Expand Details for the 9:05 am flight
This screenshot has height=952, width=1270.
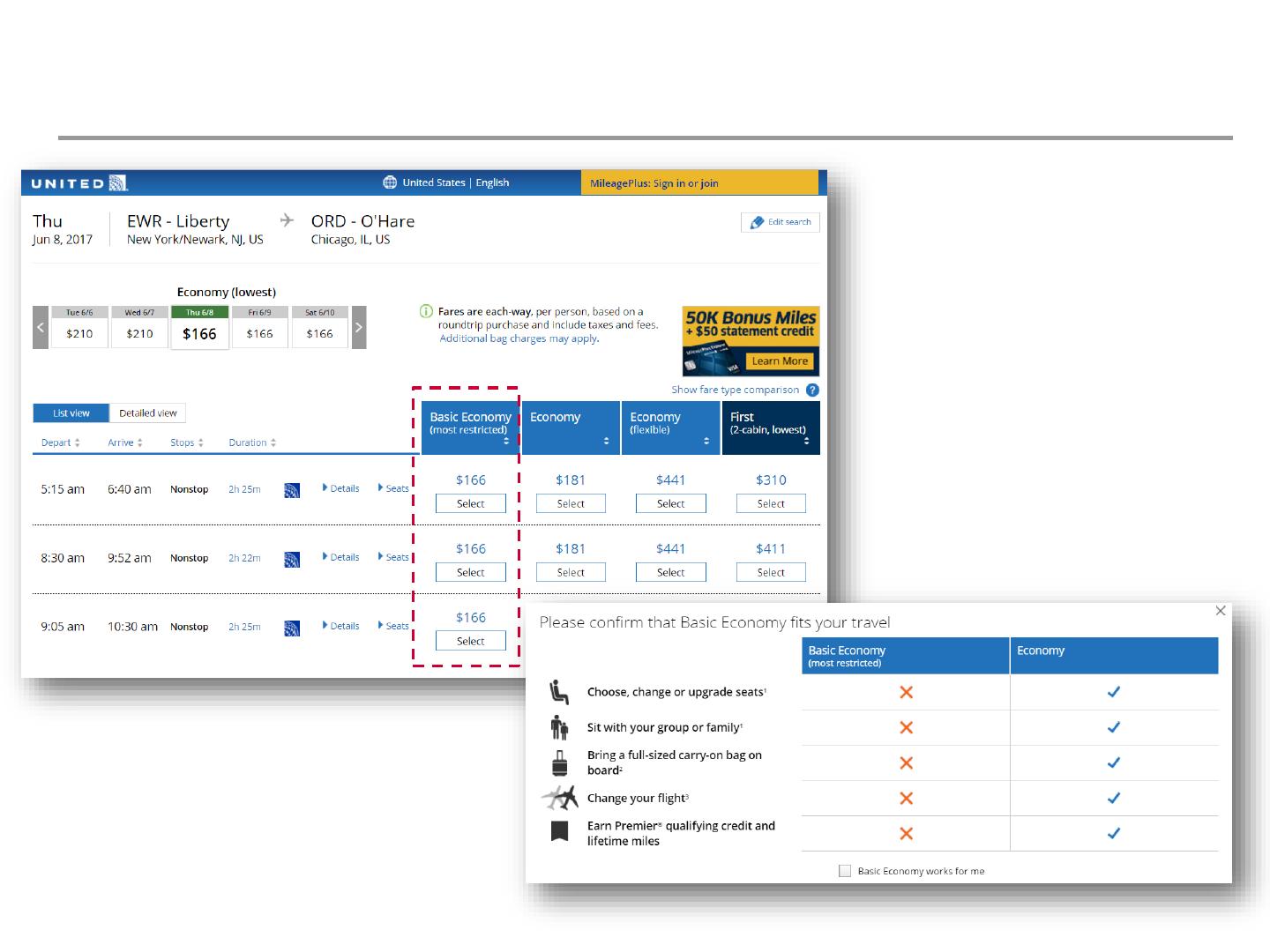(340, 626)
